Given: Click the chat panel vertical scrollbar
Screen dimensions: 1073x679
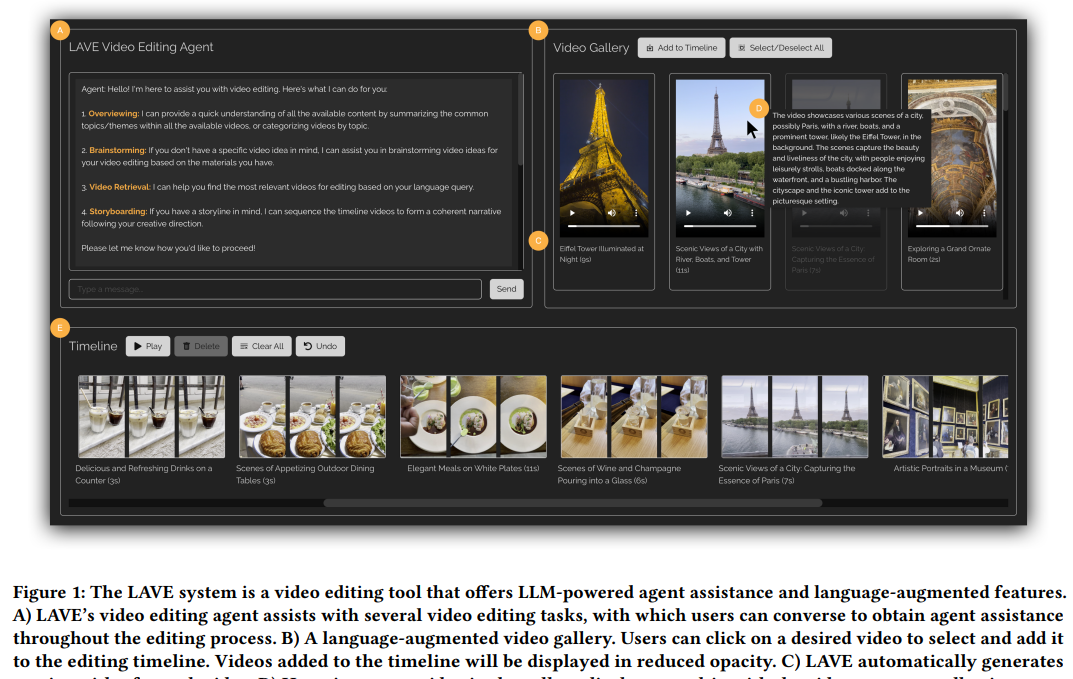Looking at the screenshot, I should (521, 120).
